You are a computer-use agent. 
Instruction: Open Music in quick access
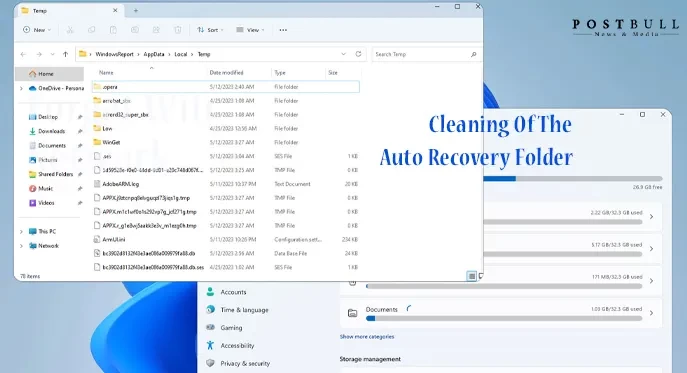tap(46, 188)
